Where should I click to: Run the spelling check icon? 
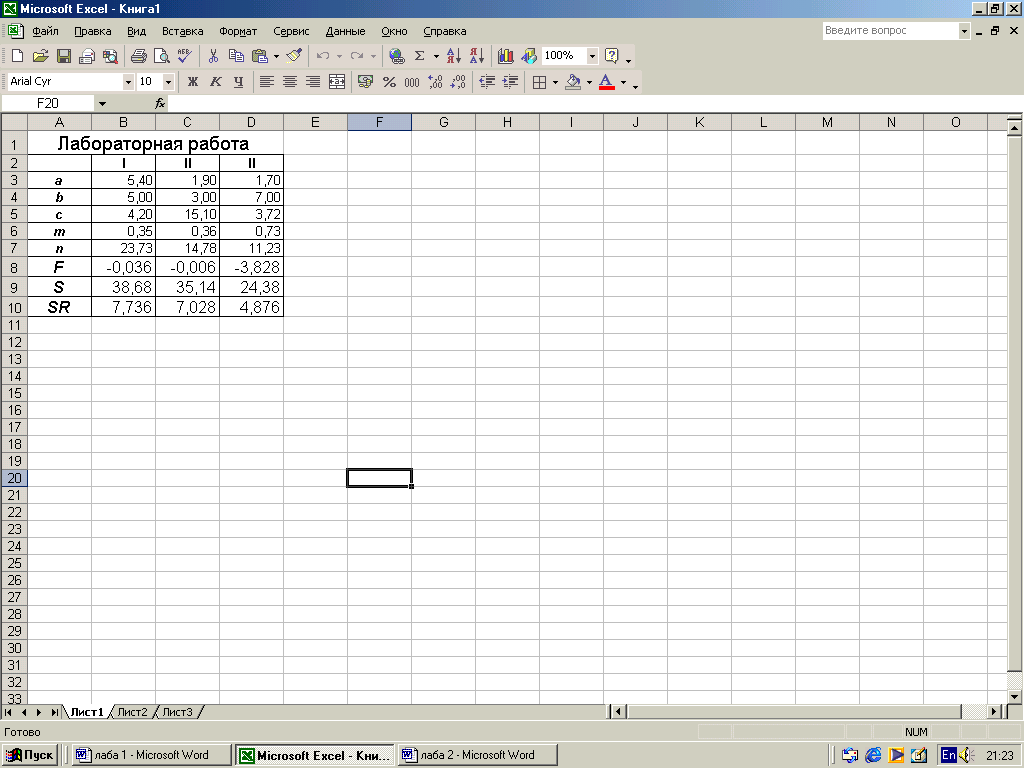coord(185,56)
